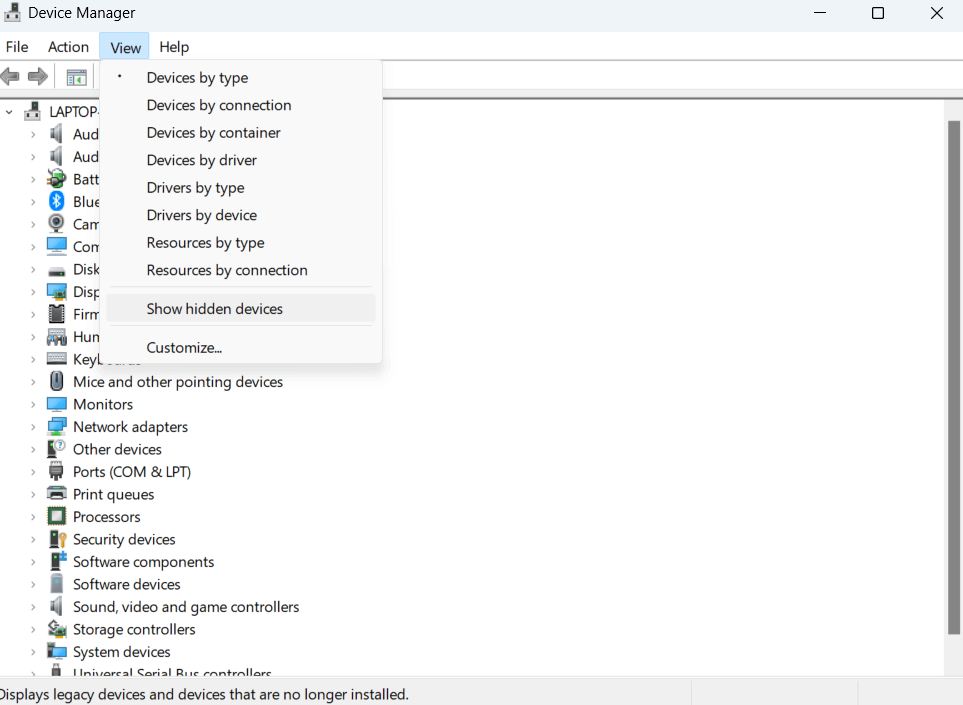Click the Bluetooth category icon
The height and width of the screenshot is (705, 963).
(x=57, y=202)
